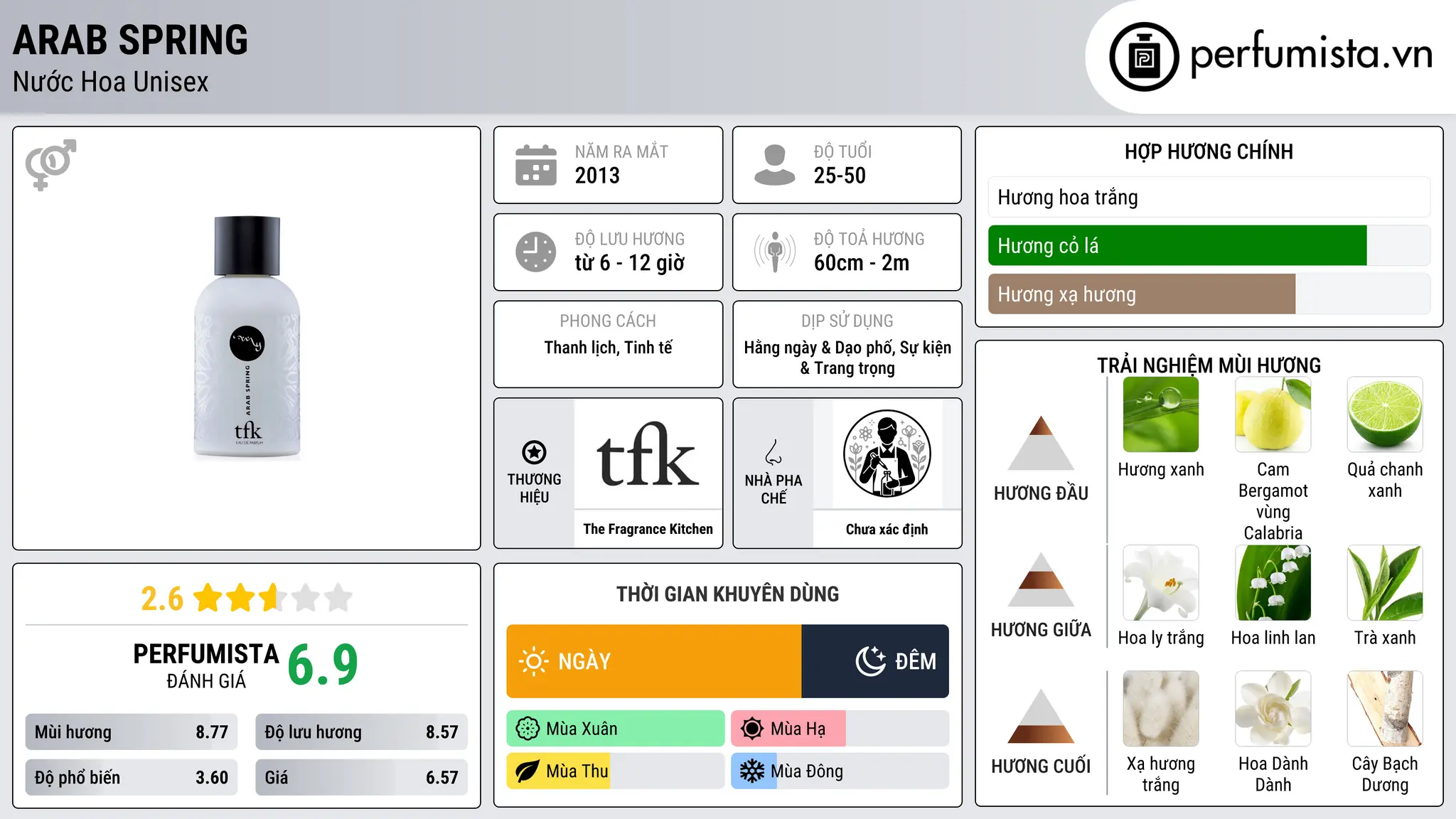Click the autumn leaf icon beside Mùa Thu
Image resolution: width=1456 pixels, height=819 pixels.
(528, 771)
